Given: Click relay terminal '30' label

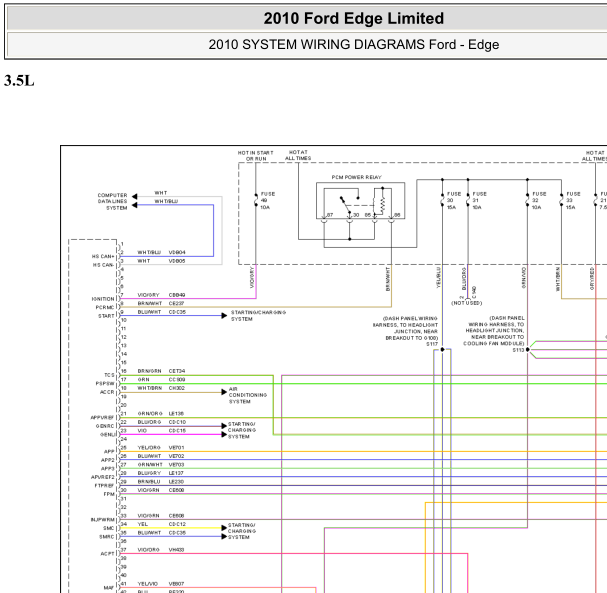Looking at the screenshot, I should click(x=356, y=215).
